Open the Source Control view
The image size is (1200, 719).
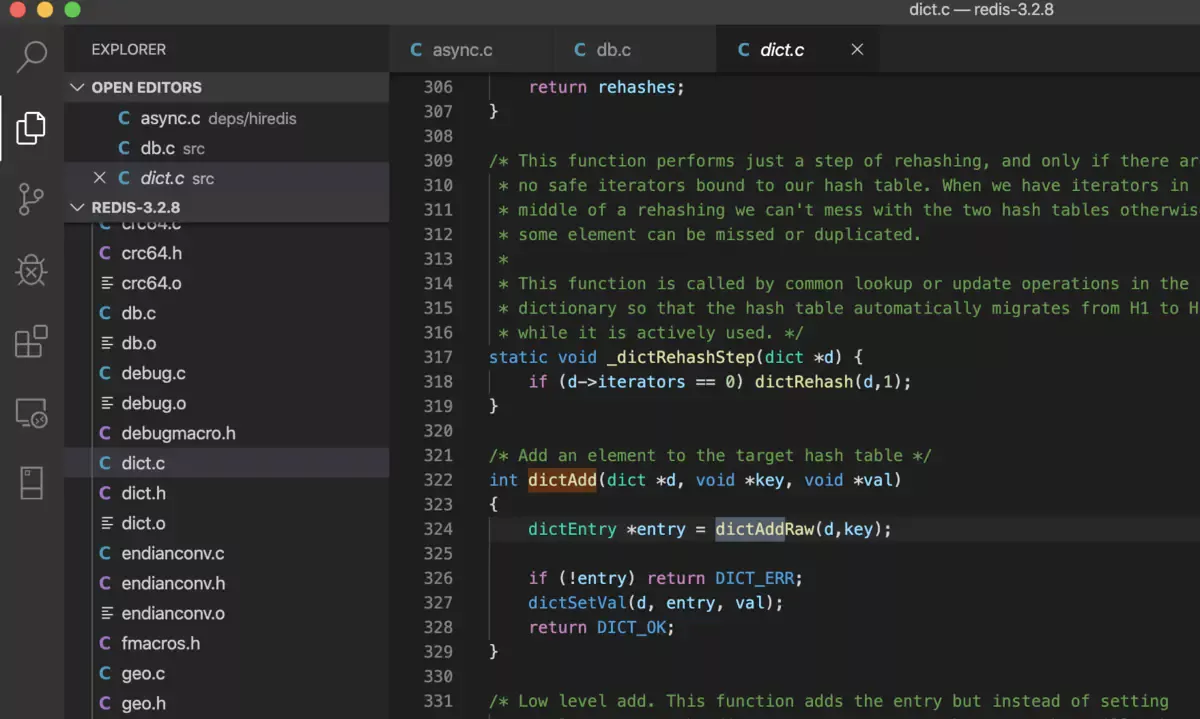click(x=32, y=198)
